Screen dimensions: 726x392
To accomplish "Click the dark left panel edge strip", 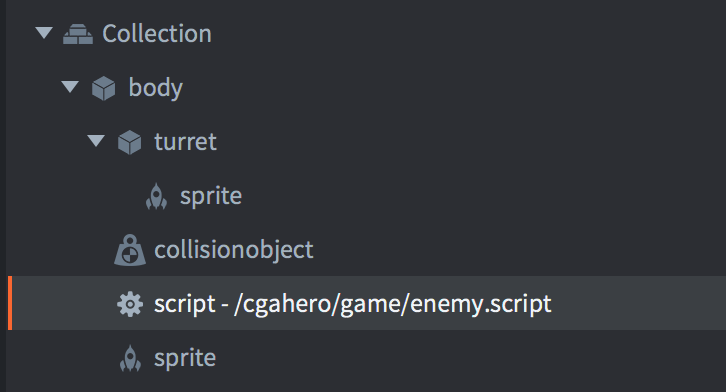I will (3, 196).
